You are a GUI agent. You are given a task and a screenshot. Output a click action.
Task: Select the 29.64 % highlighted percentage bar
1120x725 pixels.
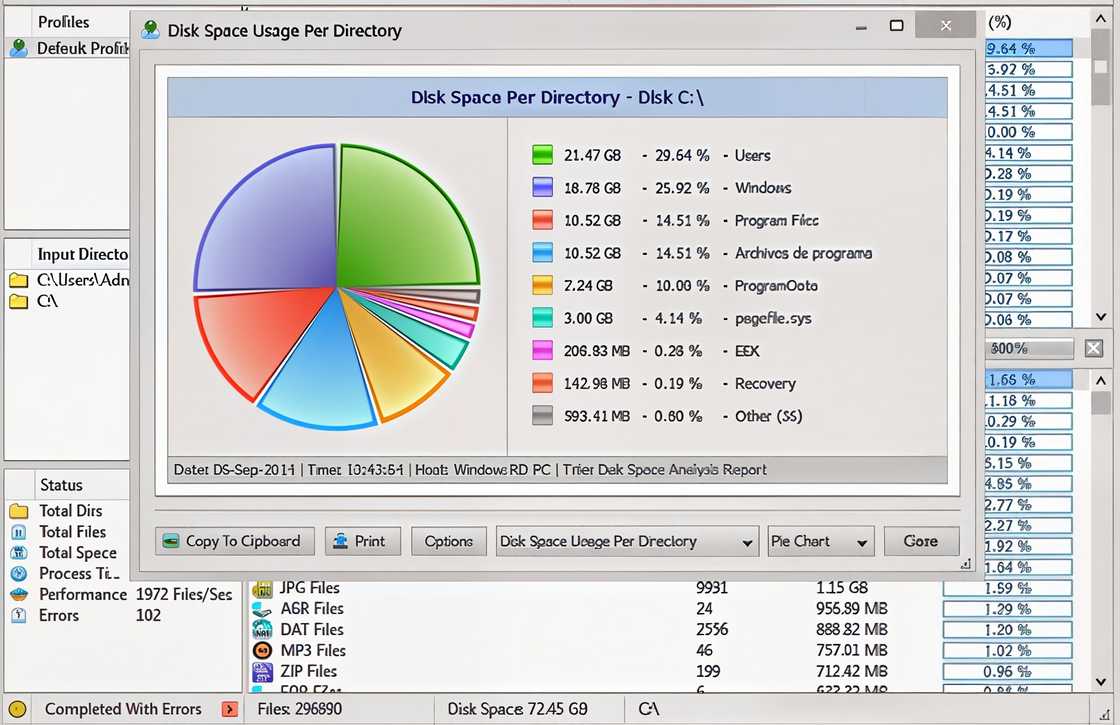tap(1028, 48)
